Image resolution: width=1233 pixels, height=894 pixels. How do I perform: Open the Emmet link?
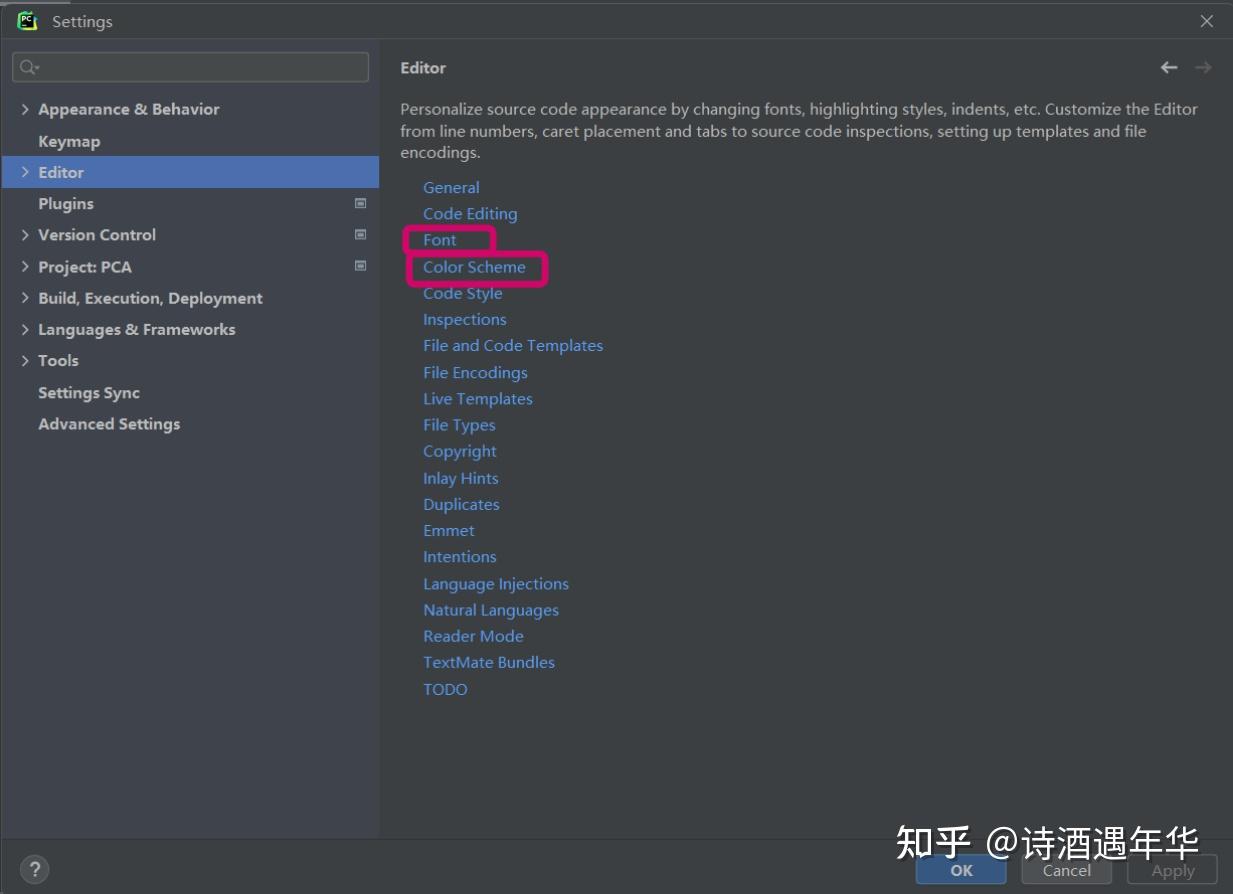click(449, 531)
